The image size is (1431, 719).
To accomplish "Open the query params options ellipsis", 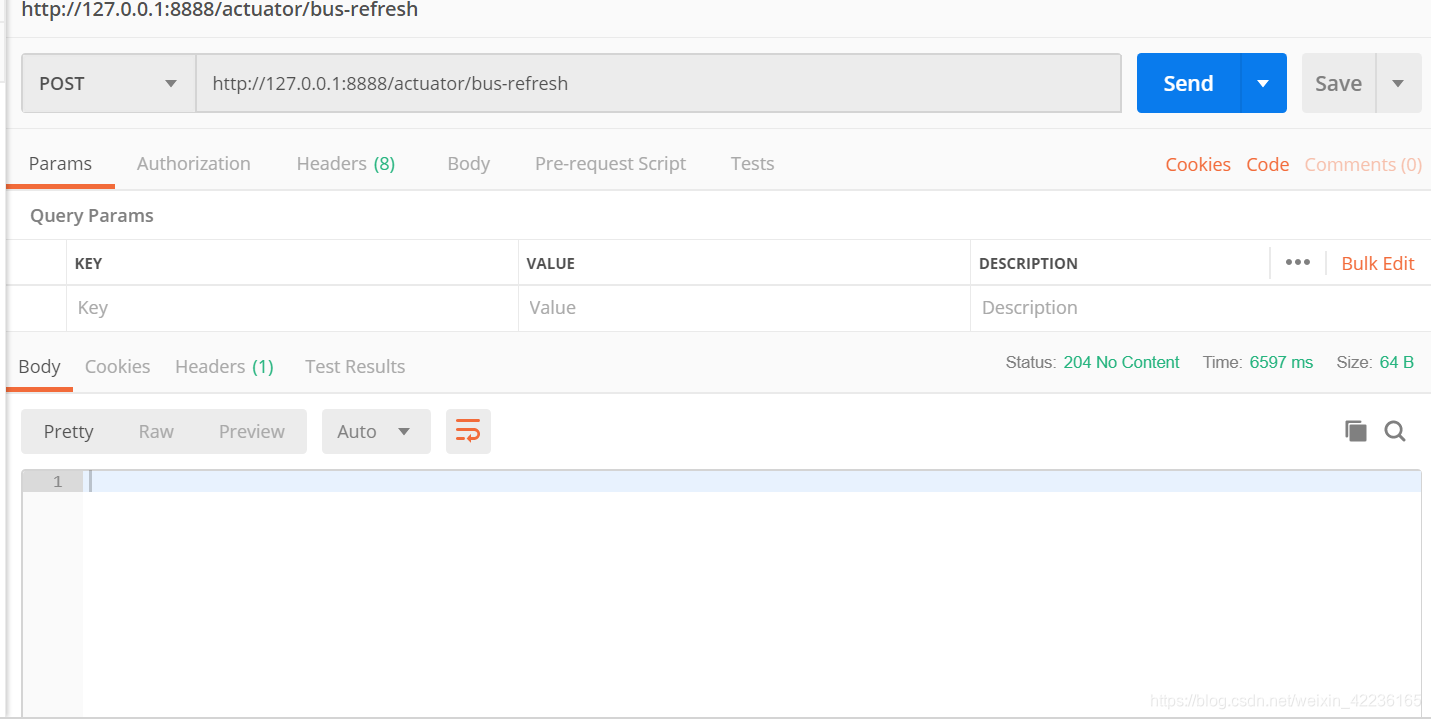I will pyautogui.click(x=1298, y=262).
